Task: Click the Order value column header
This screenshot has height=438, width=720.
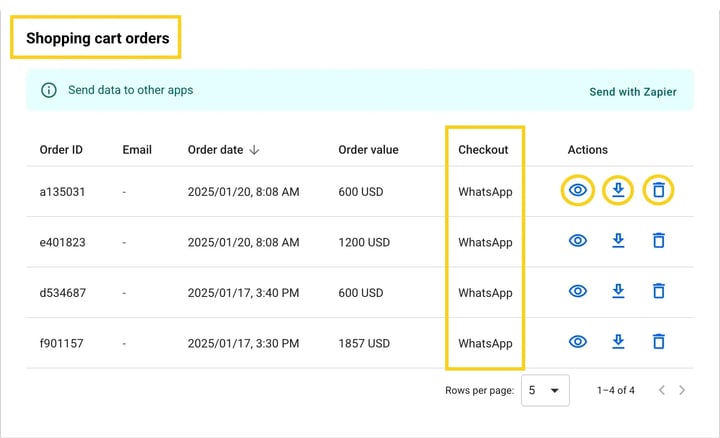Action: click(368, 150)
